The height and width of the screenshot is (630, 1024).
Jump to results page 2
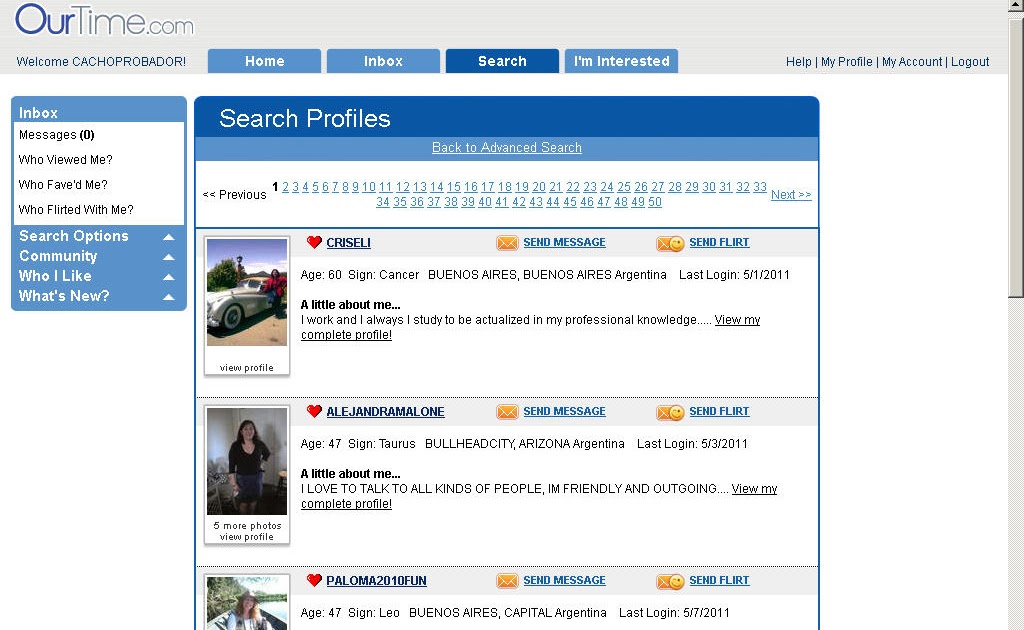[x=285, y=187]
